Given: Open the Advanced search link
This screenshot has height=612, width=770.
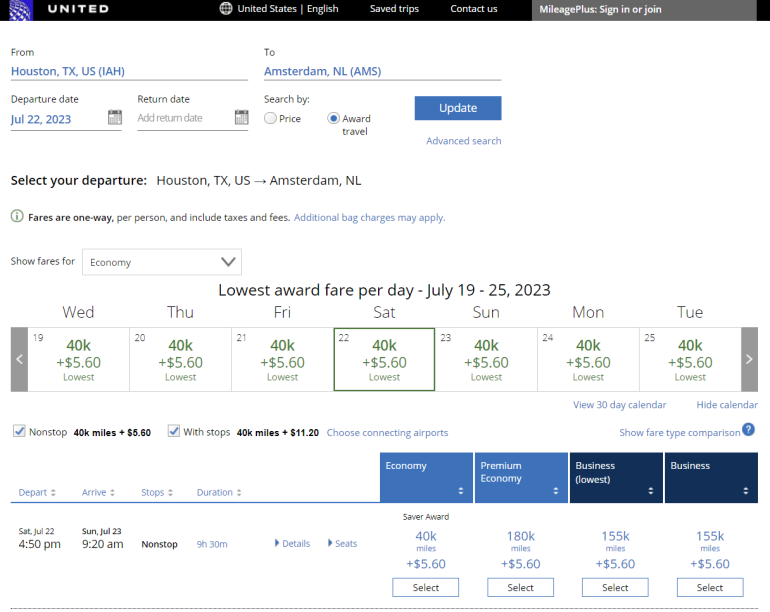Looking at the screenshot, I should click(x=463, y=141).
